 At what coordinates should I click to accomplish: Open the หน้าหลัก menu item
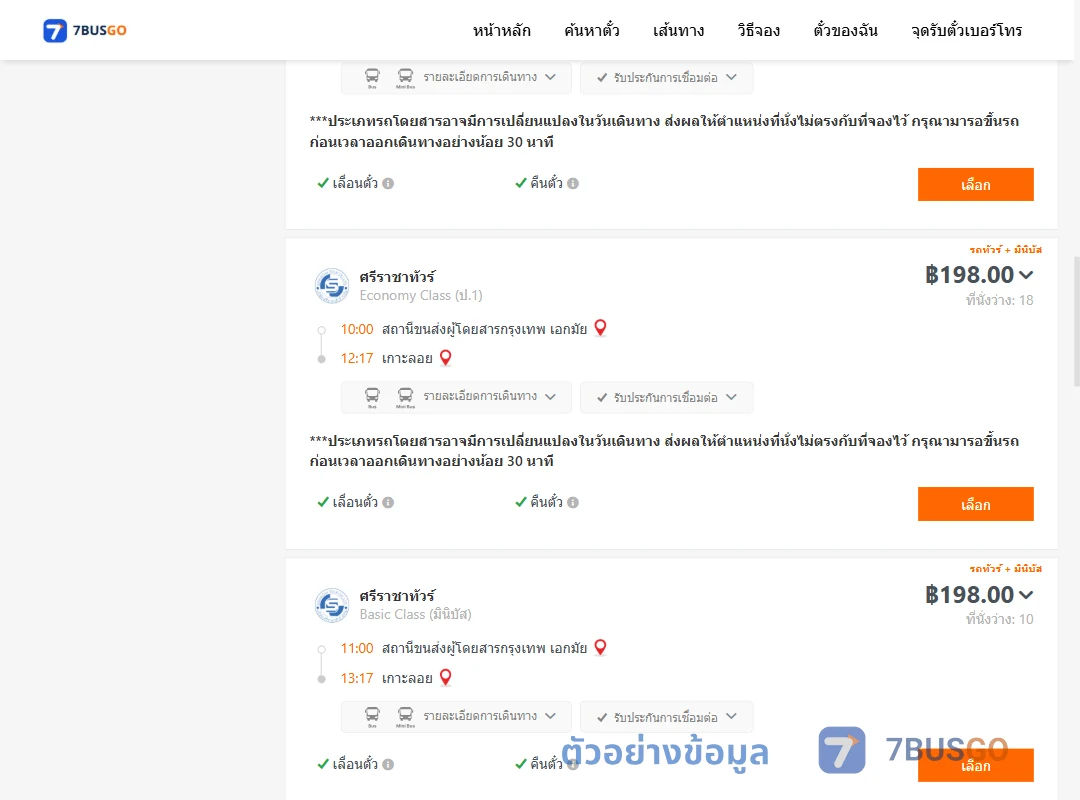(x=501, y=30)
